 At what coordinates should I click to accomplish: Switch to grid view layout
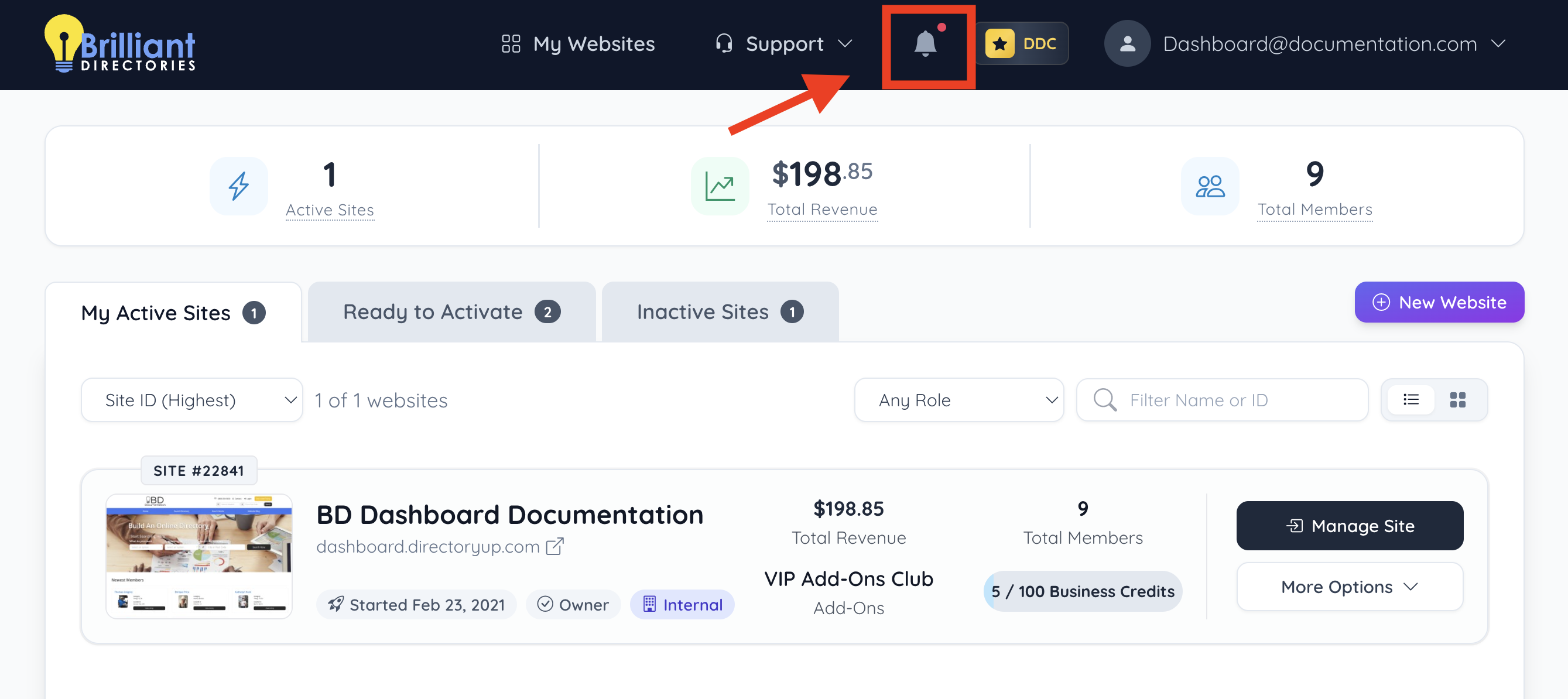[1457, 400]
